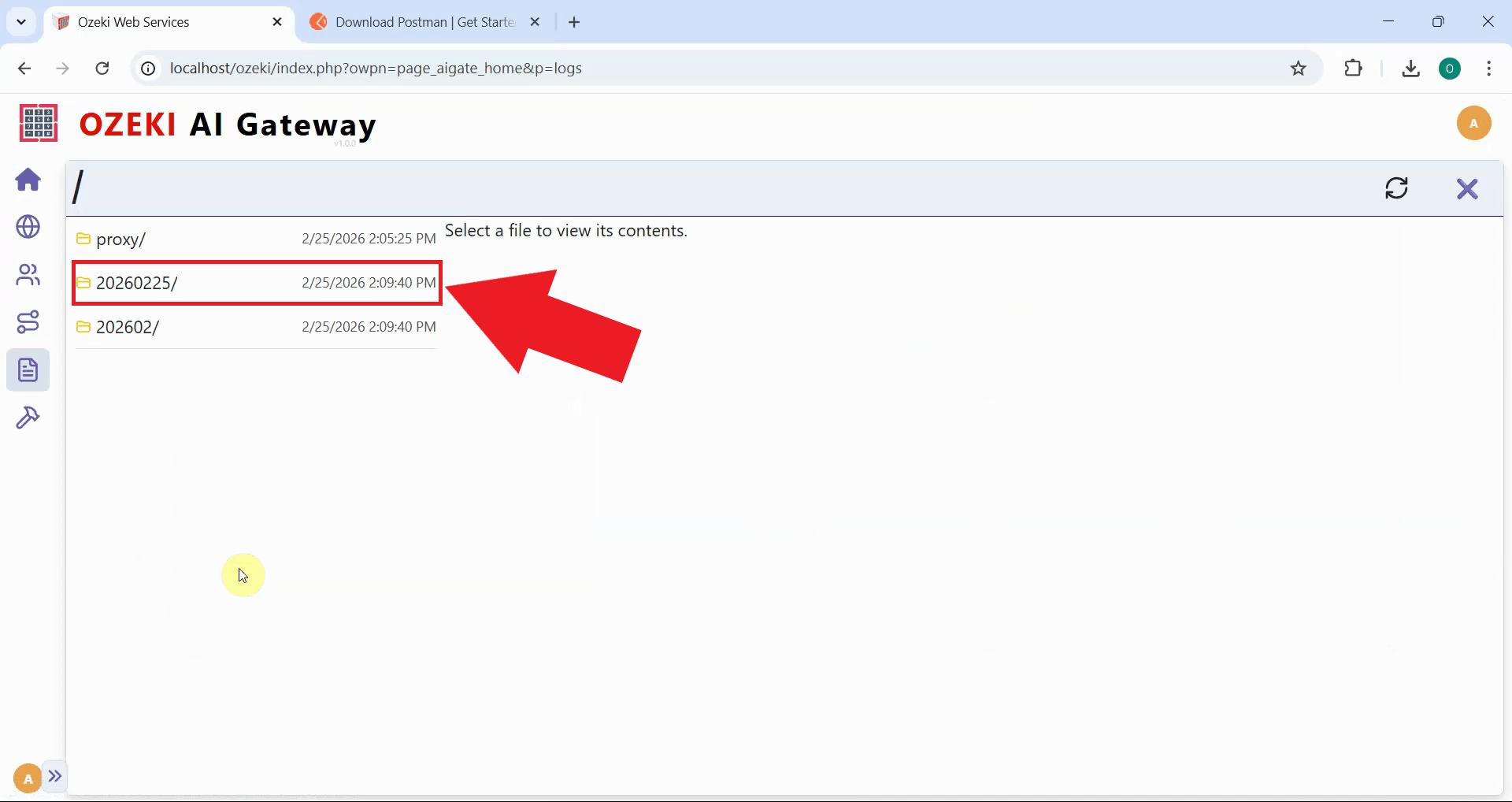Expand the collapsed sidebar with double chevrons
The width and height of the screenshot is (1512, 802).
pyautogui.click(x=54, y=777)
